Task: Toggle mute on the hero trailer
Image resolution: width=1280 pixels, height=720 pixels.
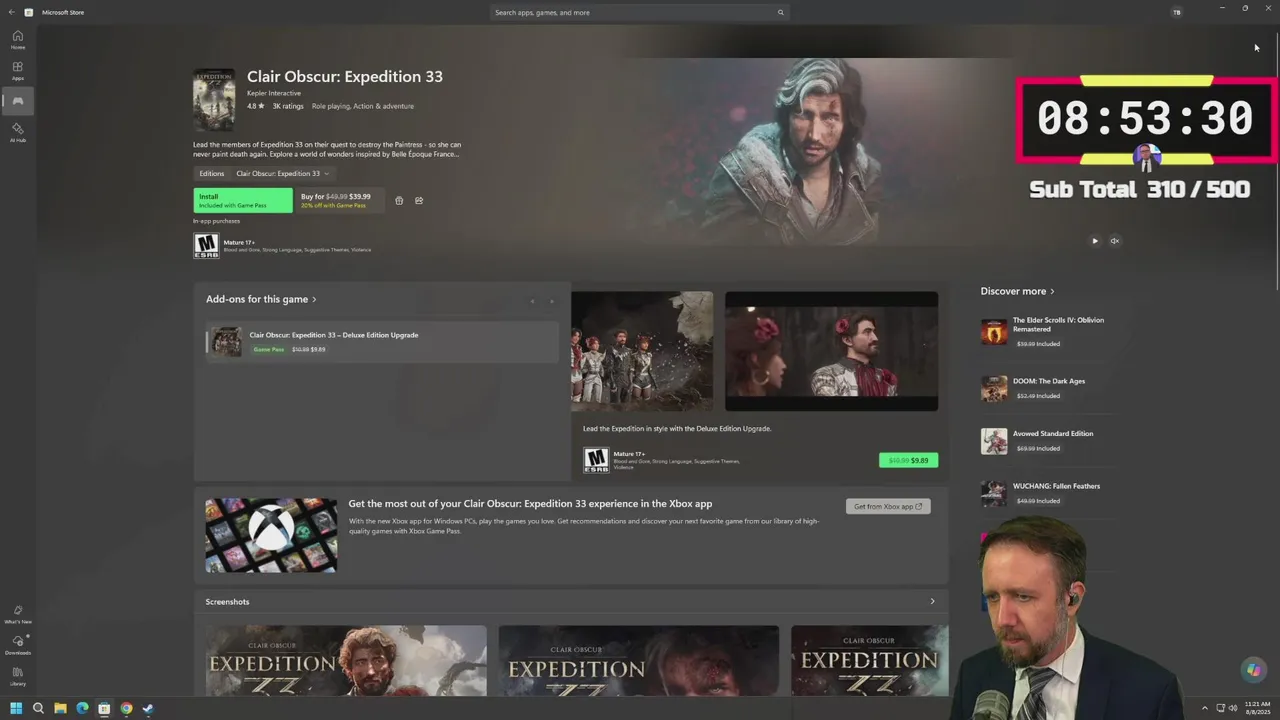Action: 1115,240
